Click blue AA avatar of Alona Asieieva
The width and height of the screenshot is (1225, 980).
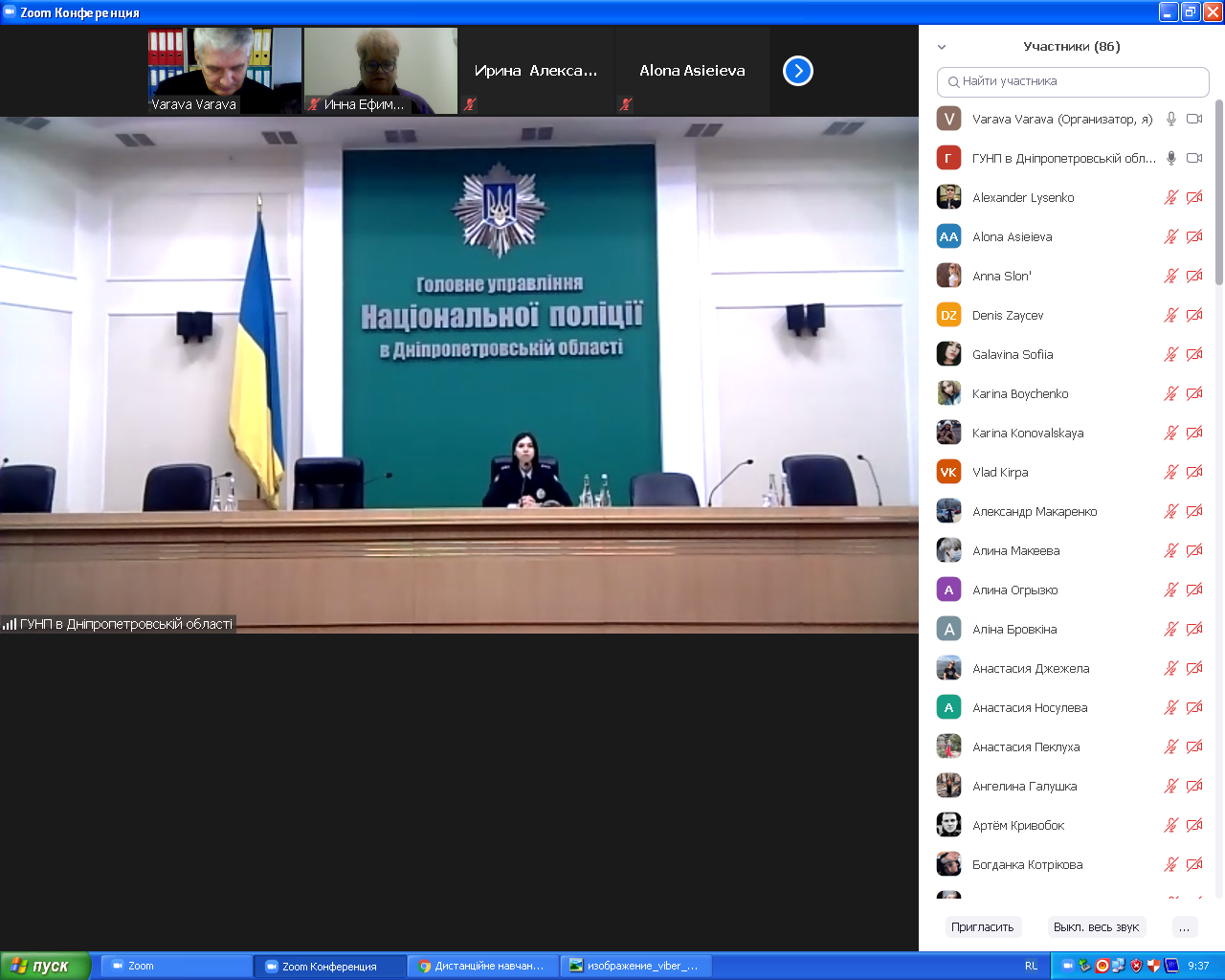tap(948, 236)
